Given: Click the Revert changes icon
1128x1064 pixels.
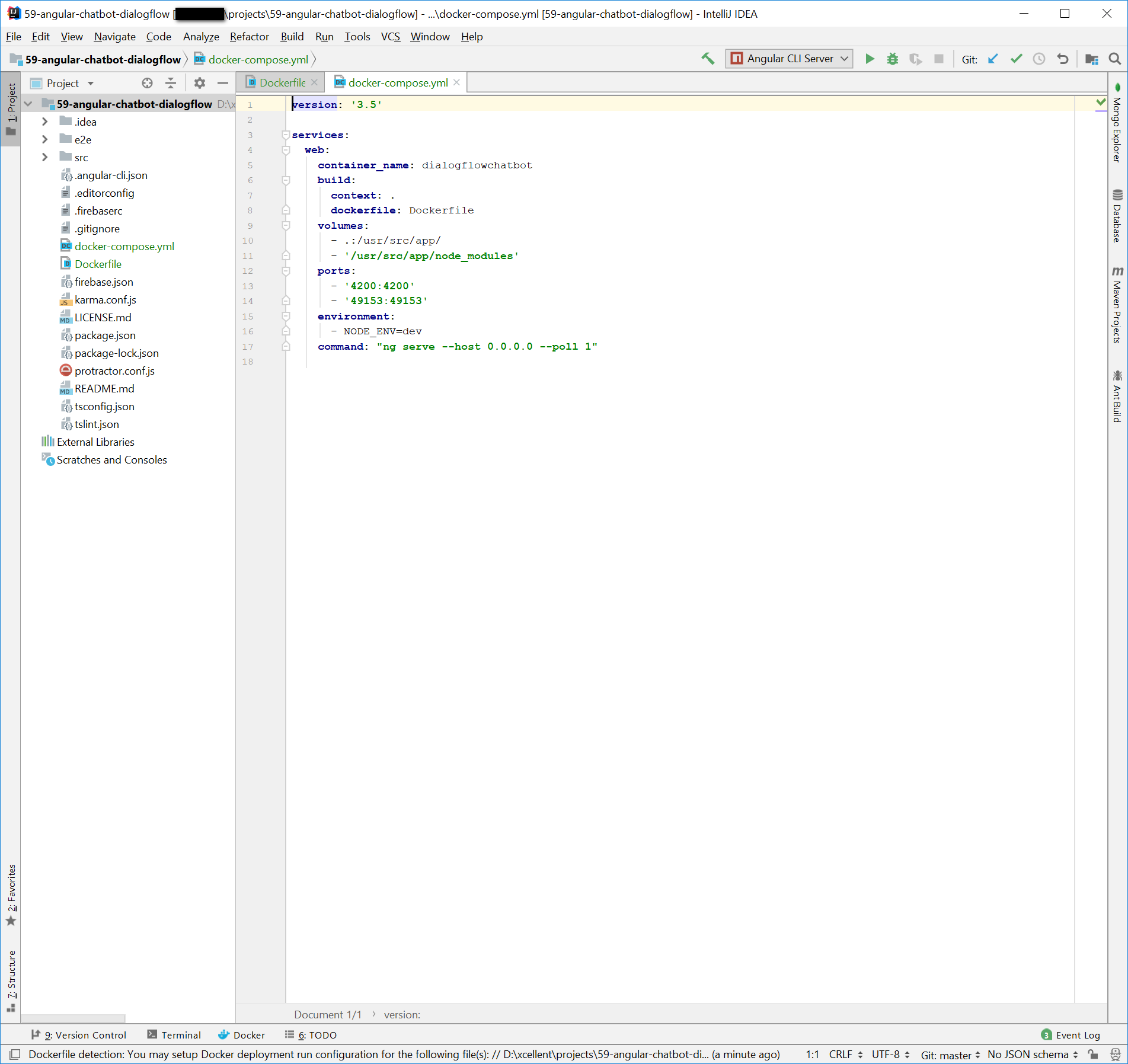Looking at the screenshot, I should click(x=1063, y=59).
